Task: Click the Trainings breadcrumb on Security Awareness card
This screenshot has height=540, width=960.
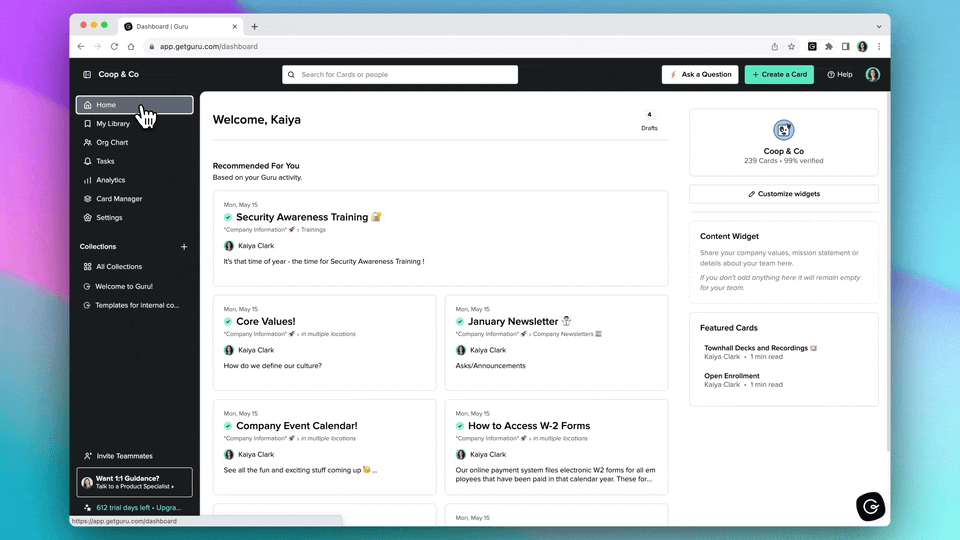Action: click(x=313, y=230)
